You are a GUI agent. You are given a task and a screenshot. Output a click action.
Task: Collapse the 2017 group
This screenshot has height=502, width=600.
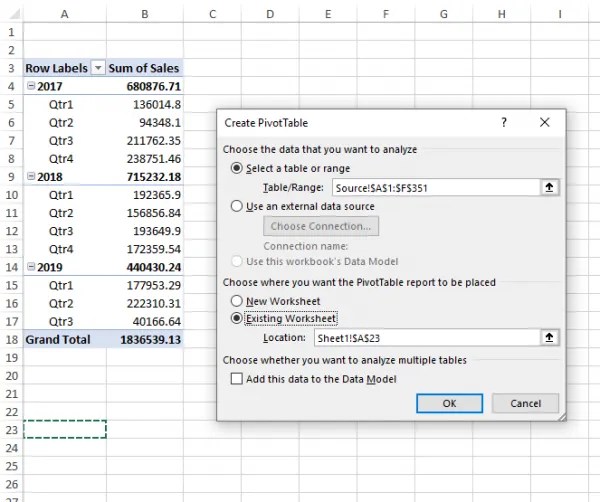[31, 86]
